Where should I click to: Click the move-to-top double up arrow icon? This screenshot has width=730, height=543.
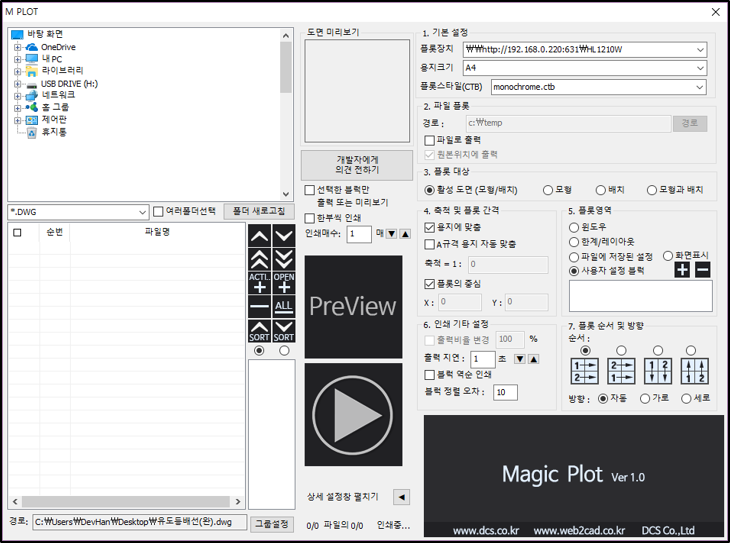point(258,259)
